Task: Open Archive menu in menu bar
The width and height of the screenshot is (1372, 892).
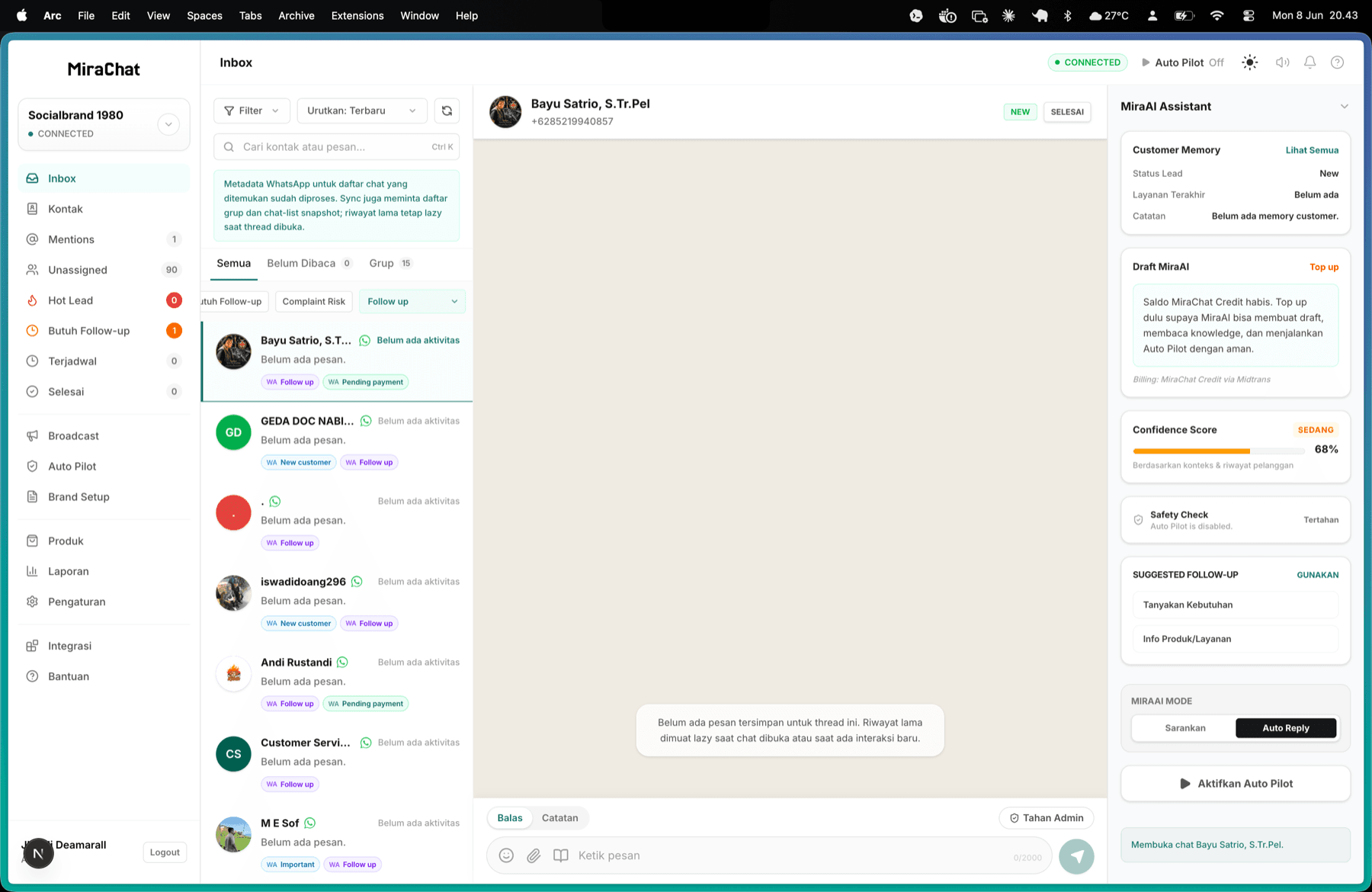Action: click(x=296, y=15)
